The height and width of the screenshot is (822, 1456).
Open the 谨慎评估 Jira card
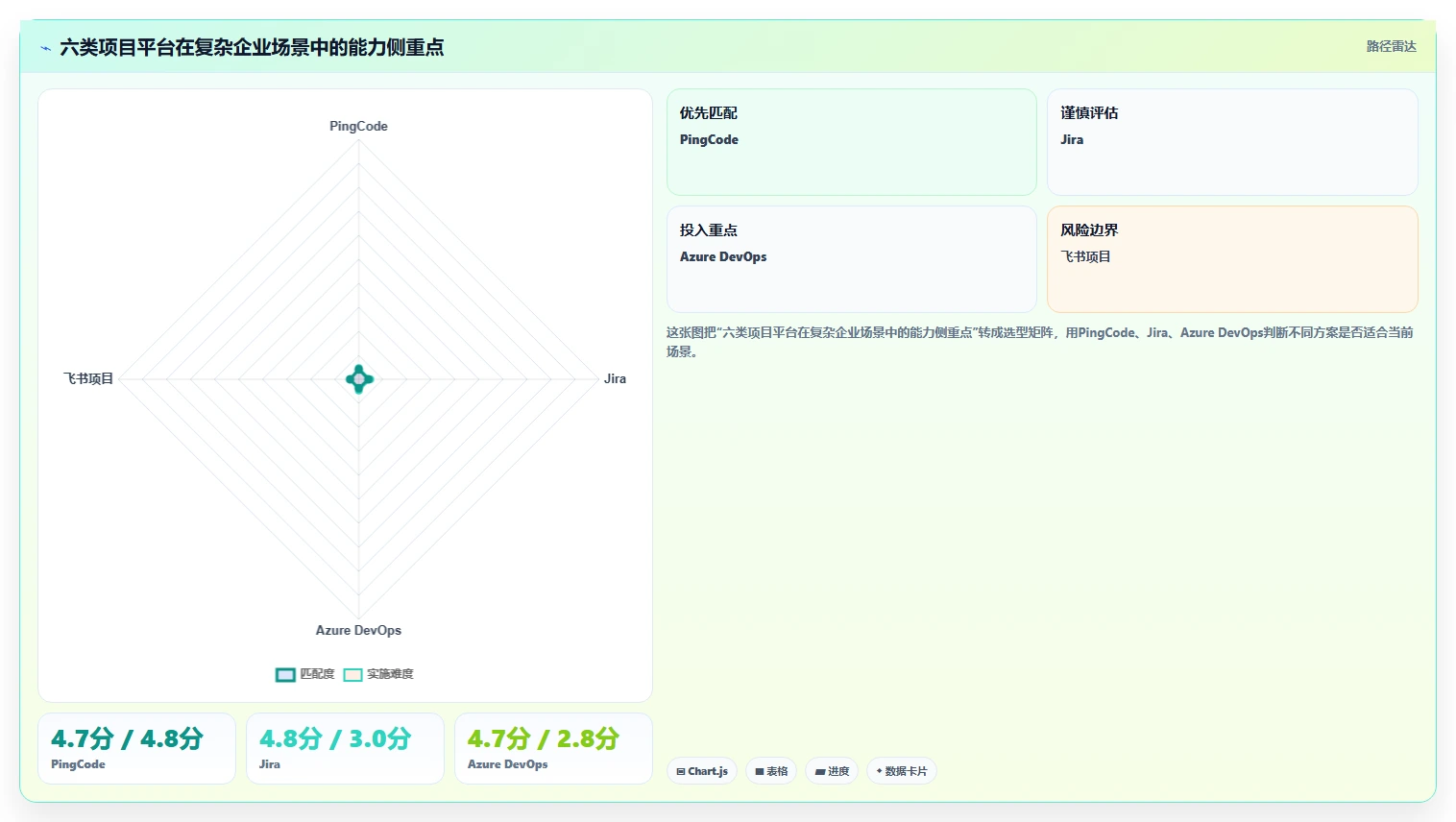point(1232,142)
